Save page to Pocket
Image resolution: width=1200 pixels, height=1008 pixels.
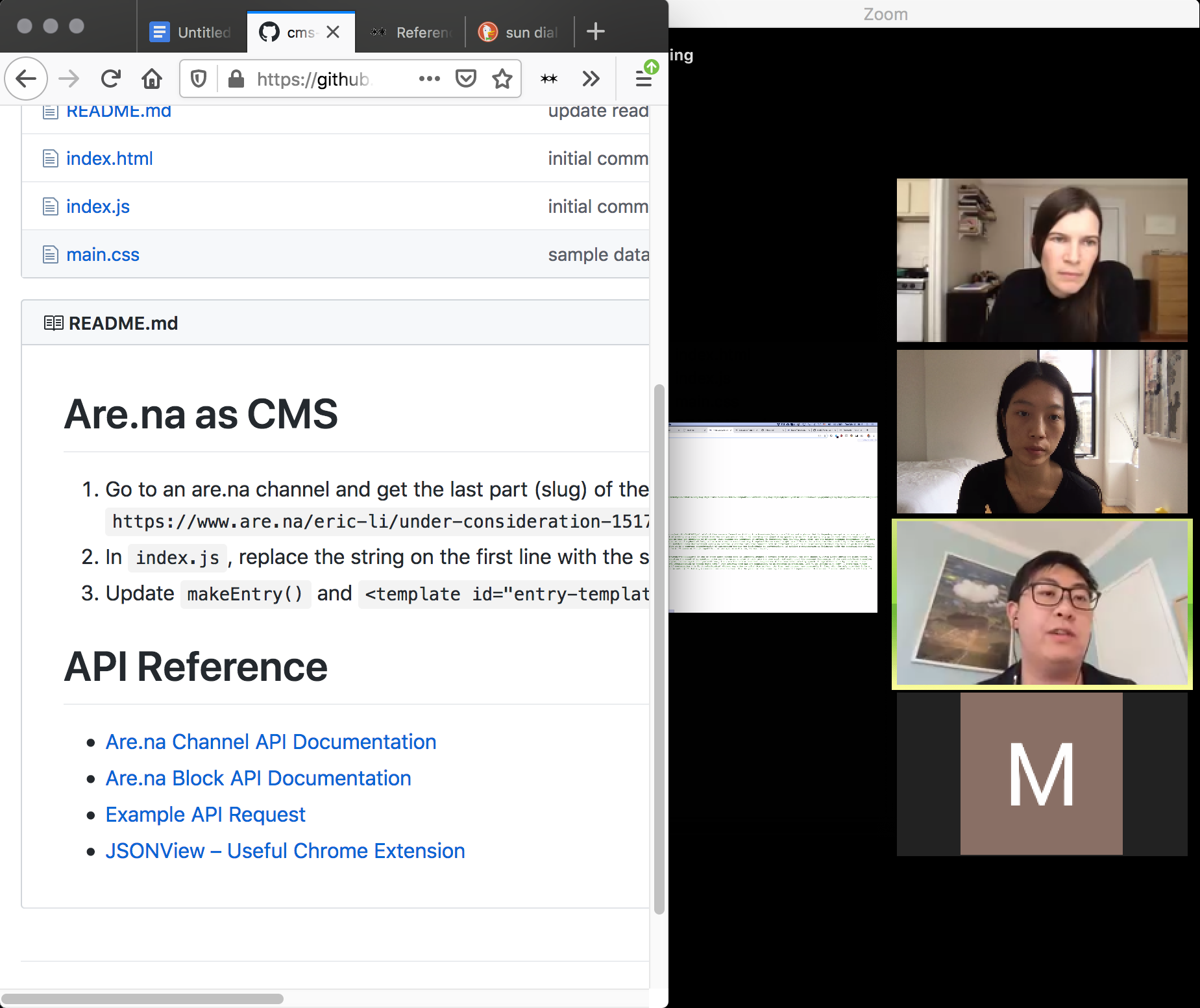pyautogui.click(x=466, y=79)
